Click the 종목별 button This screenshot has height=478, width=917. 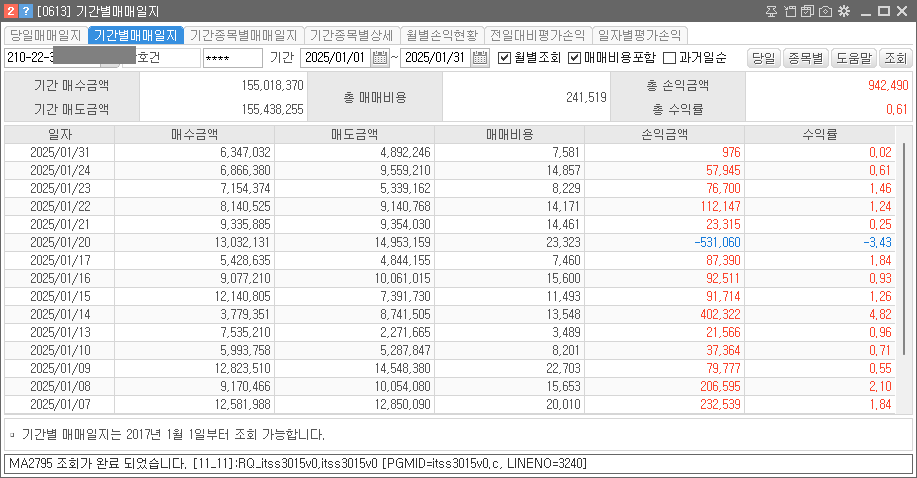pos(805,58)
